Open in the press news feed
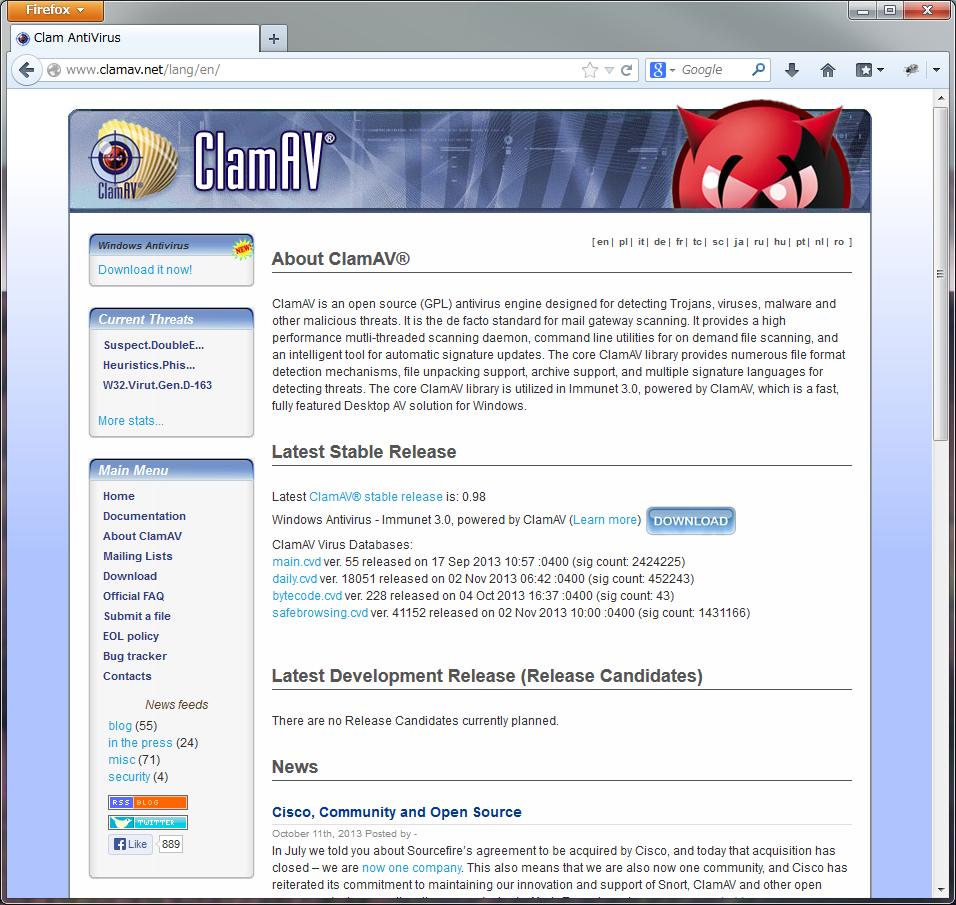 (140, 743)
